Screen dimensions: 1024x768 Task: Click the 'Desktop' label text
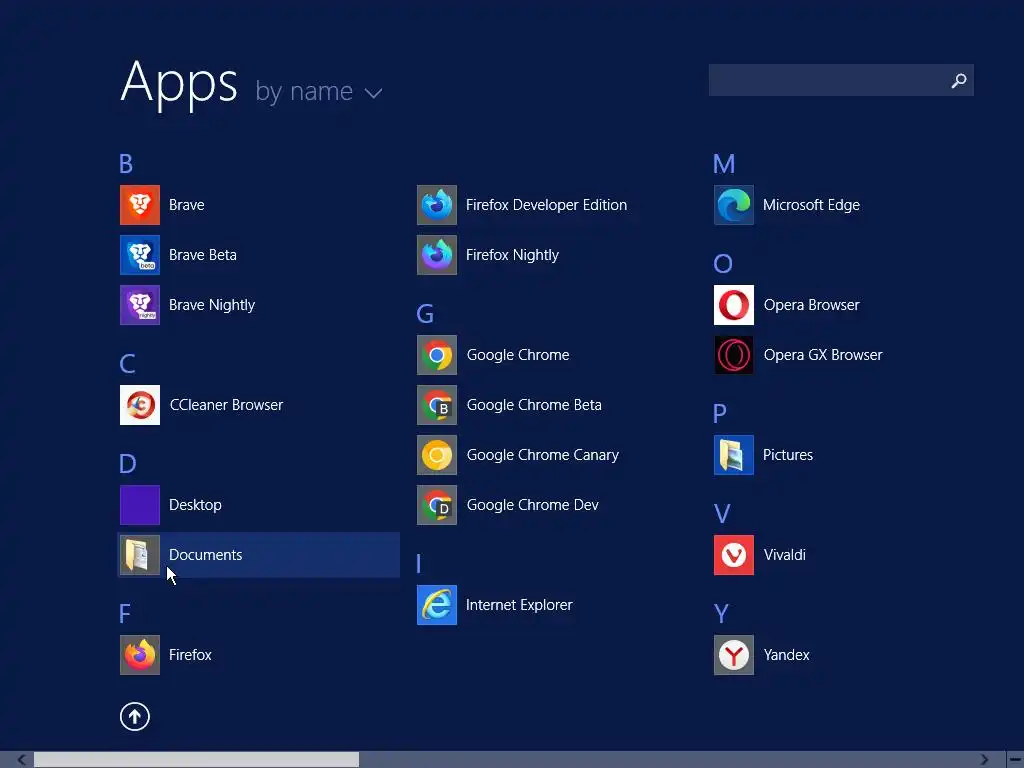[195, 505]
